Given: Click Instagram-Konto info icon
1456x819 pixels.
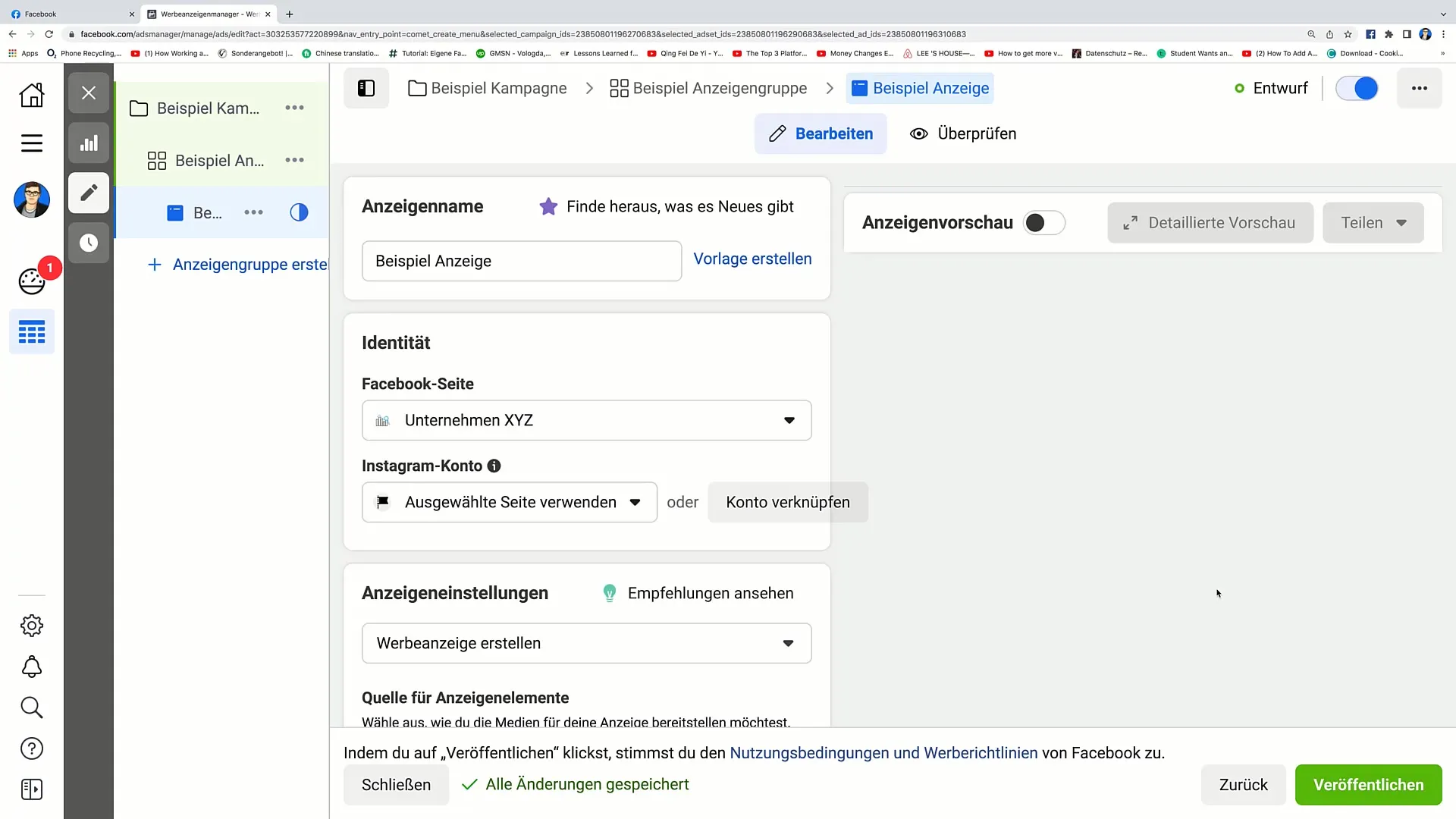Looking at the screenshot, I should pos(494,466).
